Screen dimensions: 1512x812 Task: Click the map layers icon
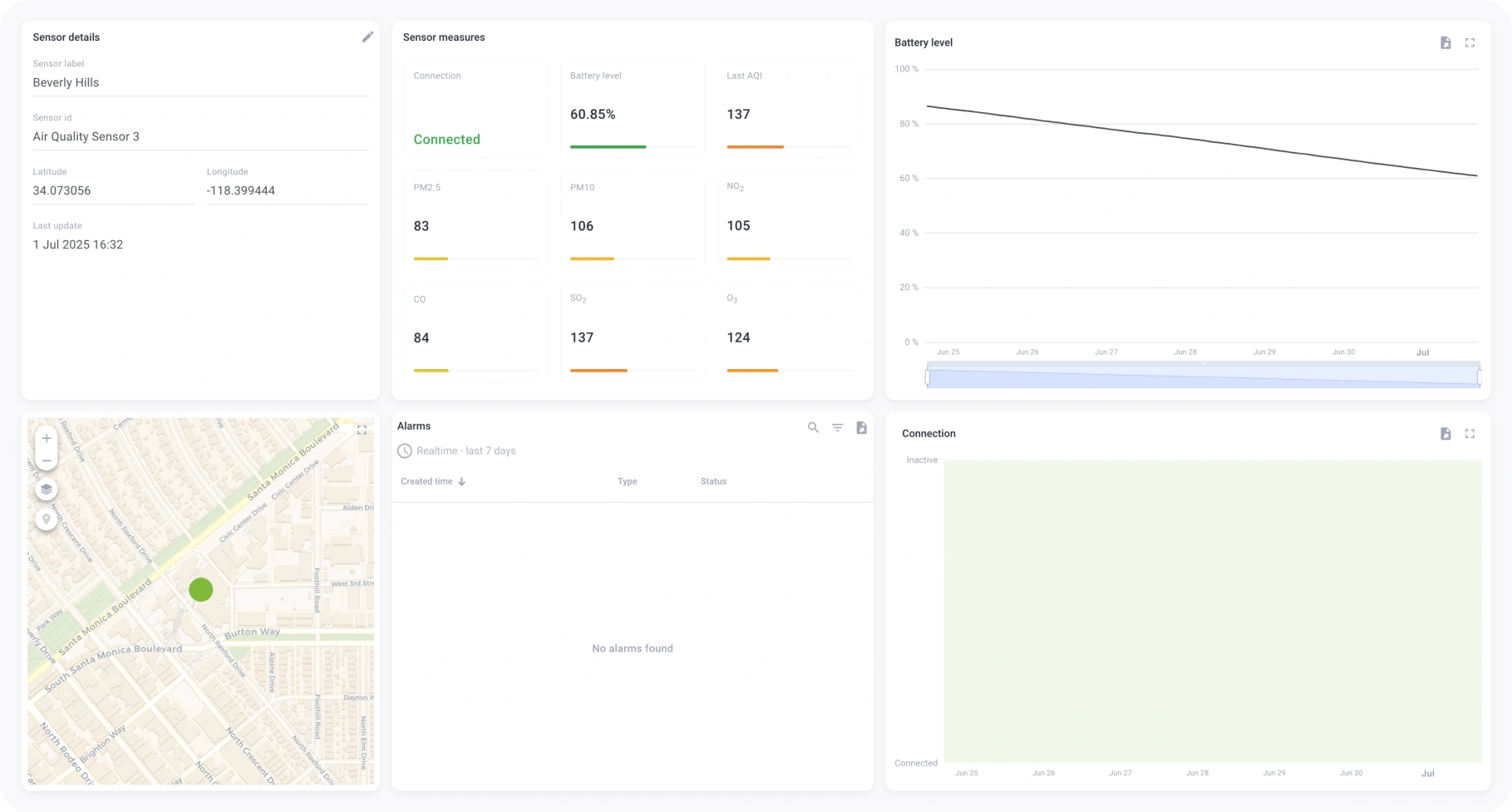pos(46,490)
